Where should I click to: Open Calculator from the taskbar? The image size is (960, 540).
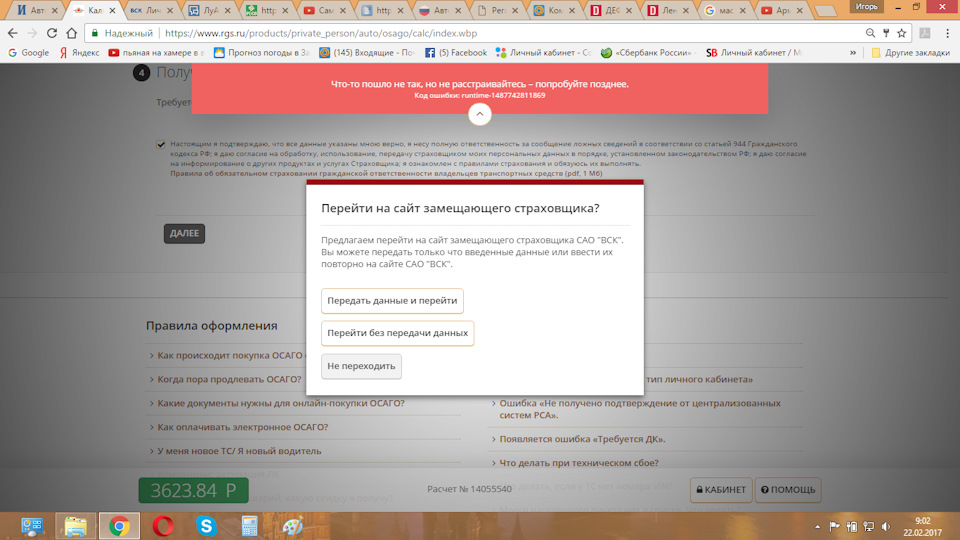249,526
